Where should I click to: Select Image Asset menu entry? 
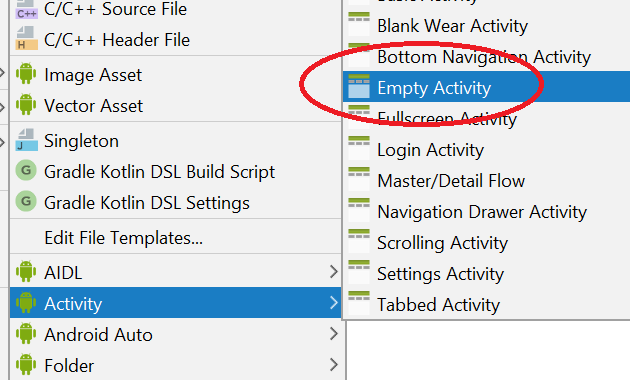(x=176, y=75)
